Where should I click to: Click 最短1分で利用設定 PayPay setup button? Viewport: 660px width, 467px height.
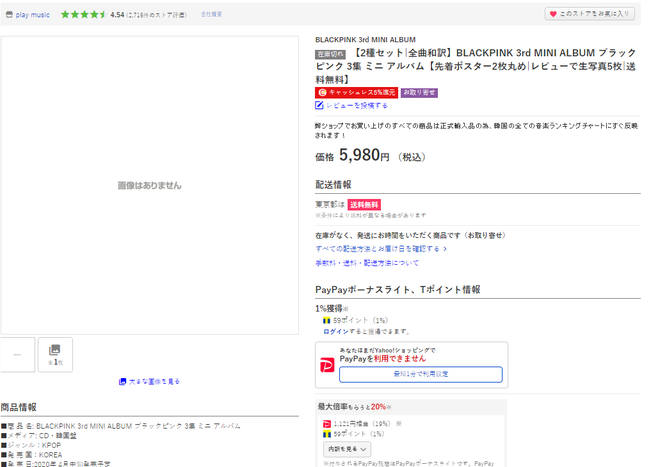tap(420, 374)
